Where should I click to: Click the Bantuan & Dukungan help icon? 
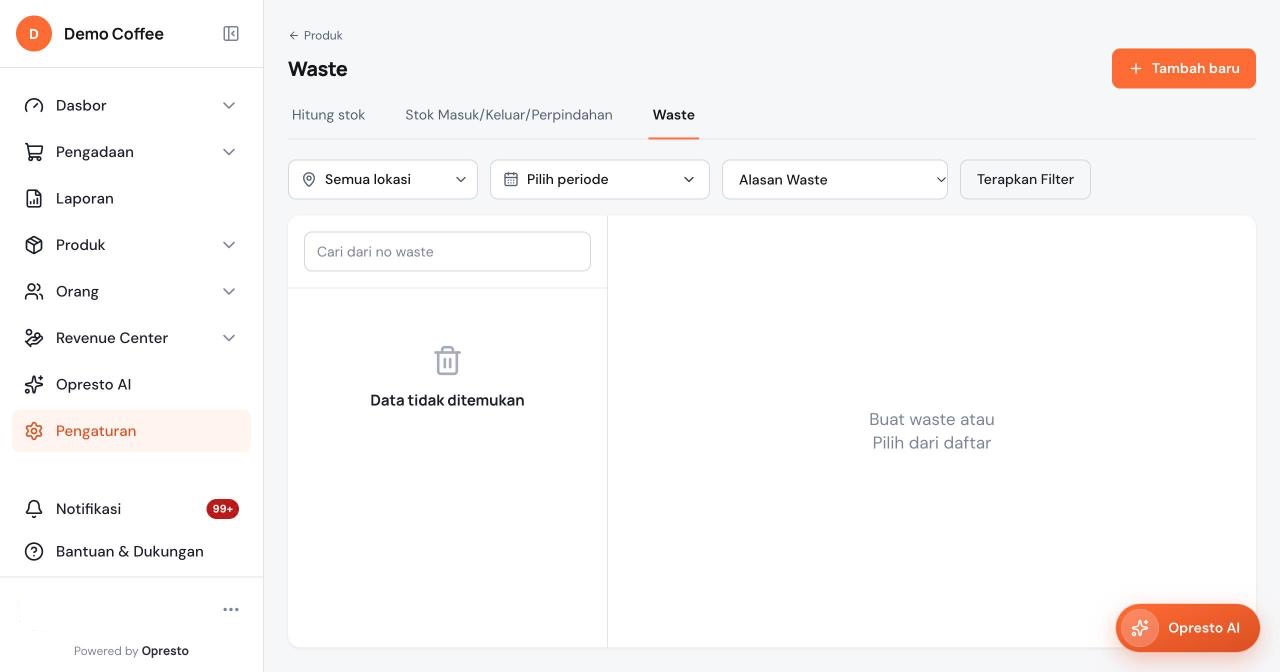(34, 552)
